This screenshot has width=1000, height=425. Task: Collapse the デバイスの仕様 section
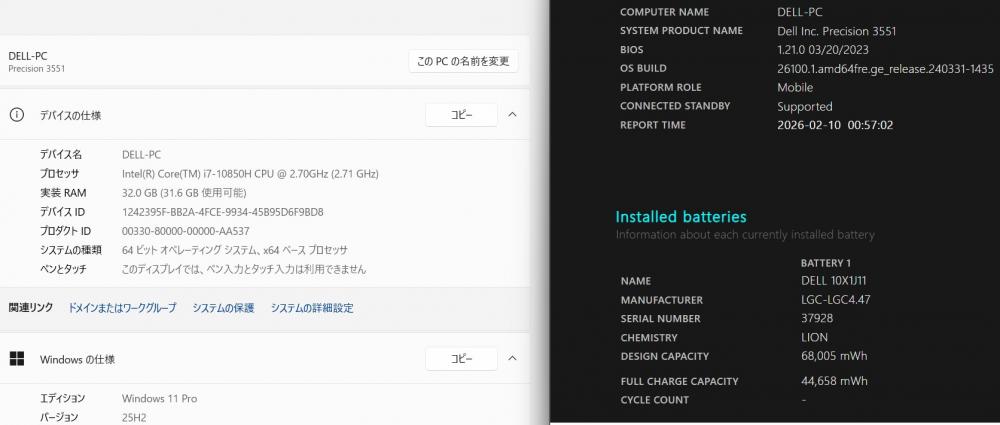click(512, 115)
